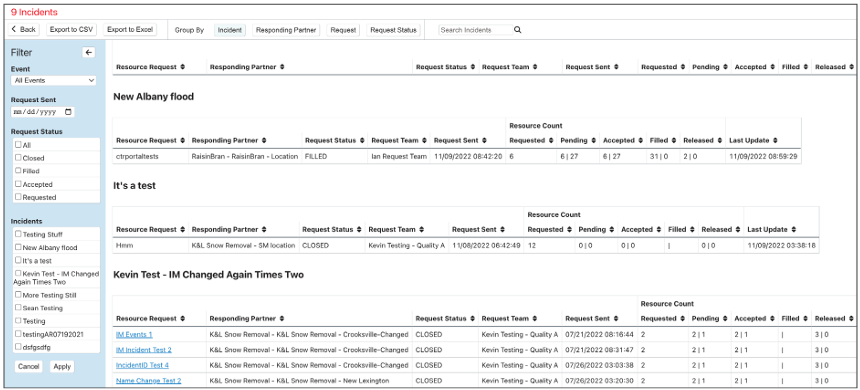
Task: Open the calendar picker in Request Sent field
Action: [x=68, y=112]
